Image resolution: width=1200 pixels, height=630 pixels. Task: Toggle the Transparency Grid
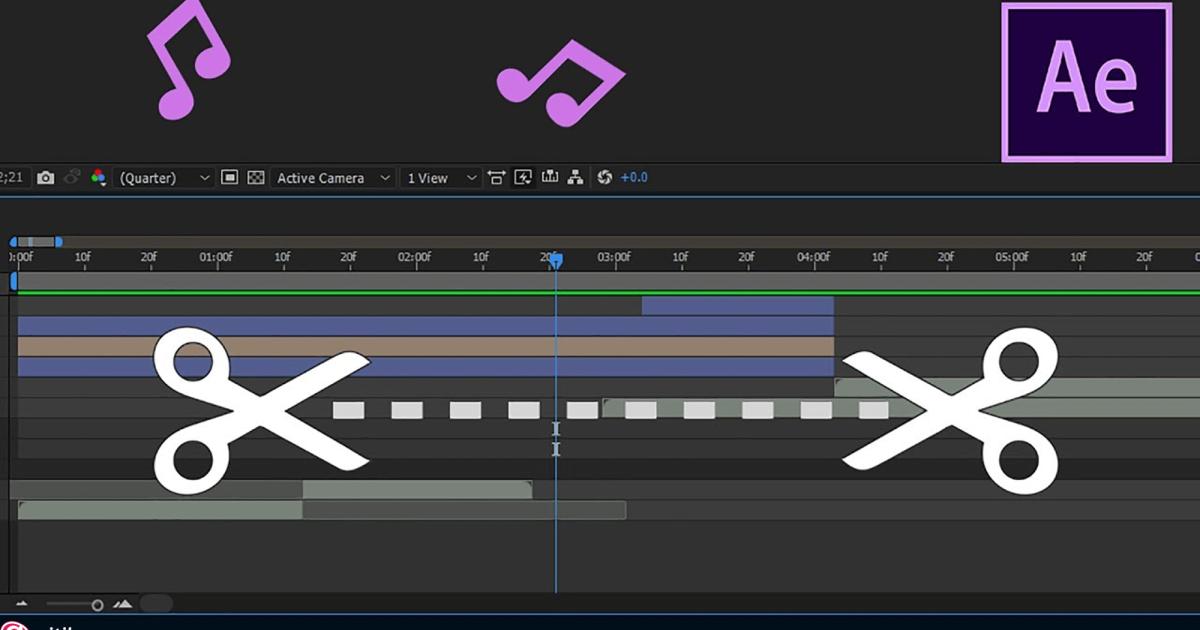(x=257, y=177)
